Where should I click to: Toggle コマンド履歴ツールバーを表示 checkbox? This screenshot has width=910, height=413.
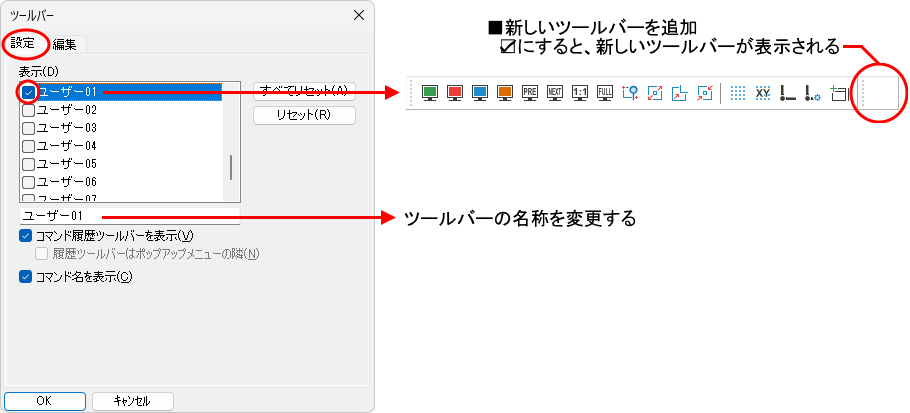(x=25, y=236)
